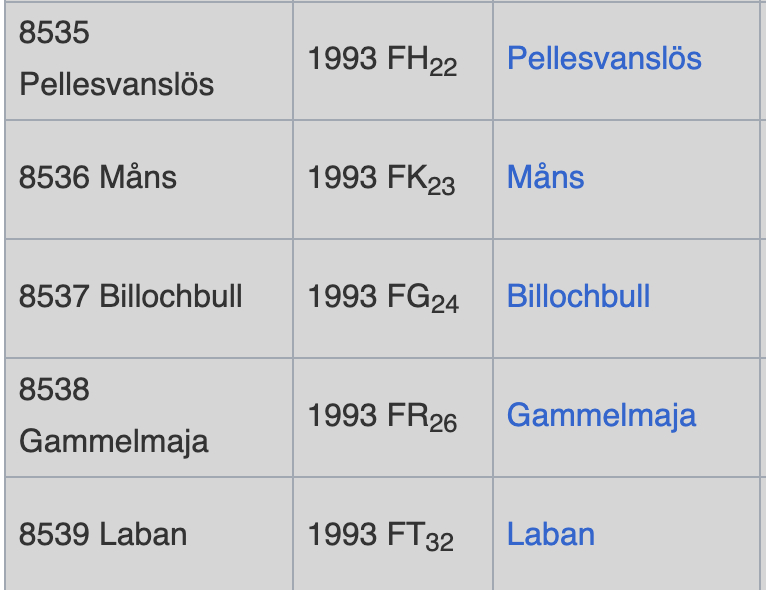766x590 pixels.
Task: Select the 8536 Måns name cell
Action: 98,178
